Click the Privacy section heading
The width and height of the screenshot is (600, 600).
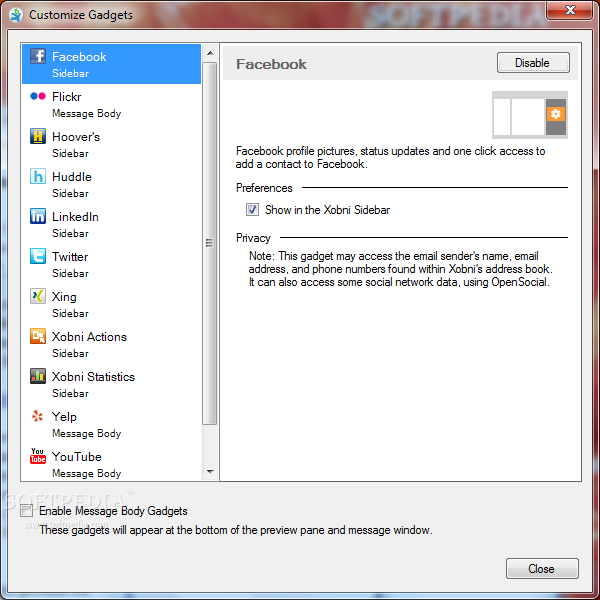[x=253, y=238]
